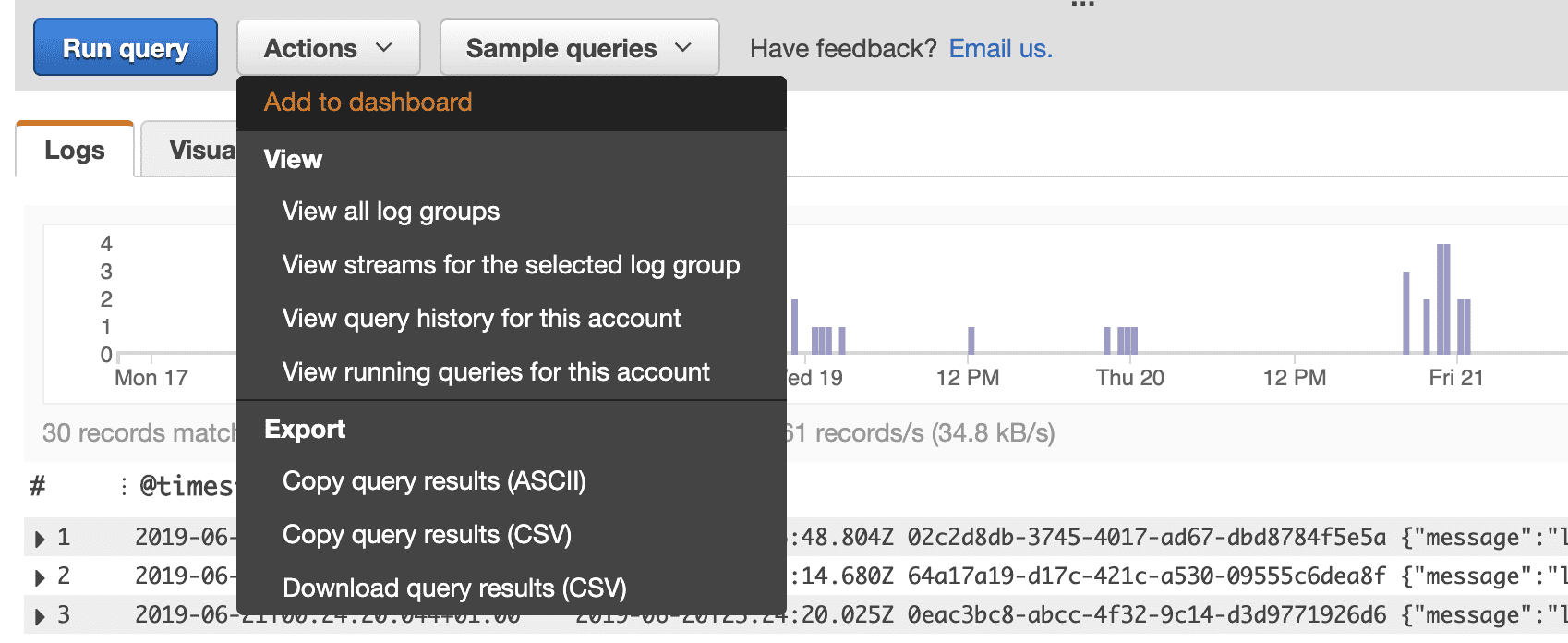This screenshot has height=643, width=1568.
Task: Click the # column header
Action: point(38,486)
